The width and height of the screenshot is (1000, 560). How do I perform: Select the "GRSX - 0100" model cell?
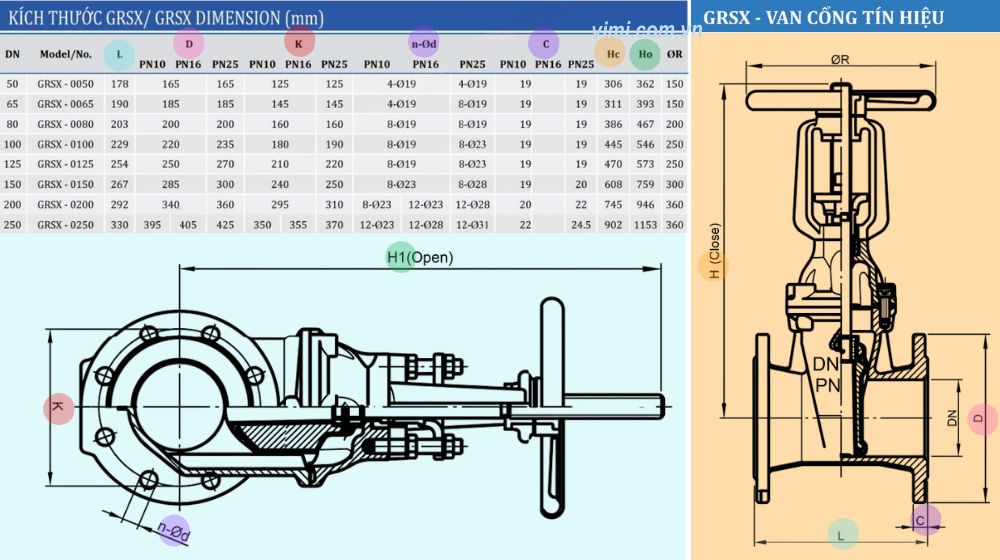[x=65, y=144]
